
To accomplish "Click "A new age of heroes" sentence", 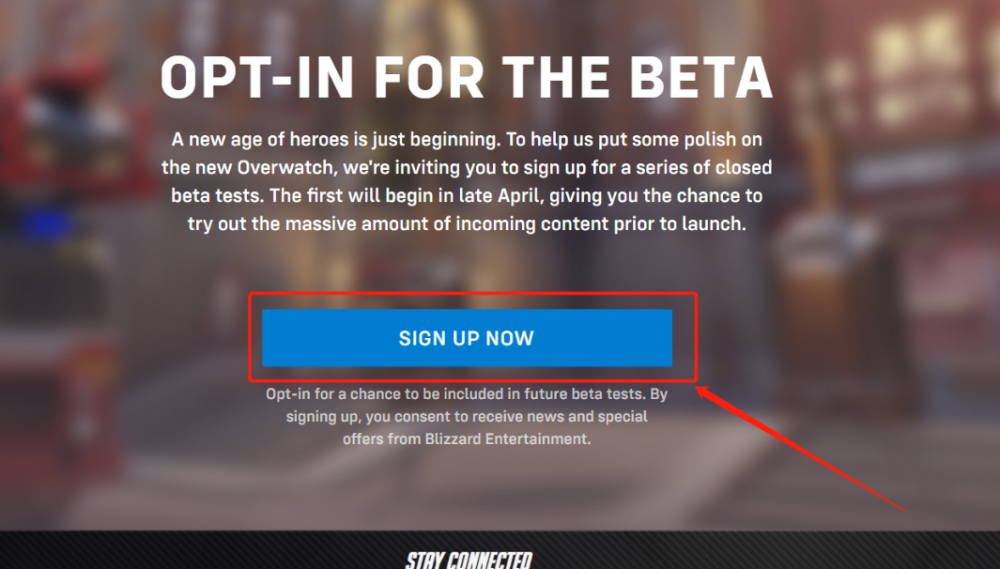I will 255,139.
